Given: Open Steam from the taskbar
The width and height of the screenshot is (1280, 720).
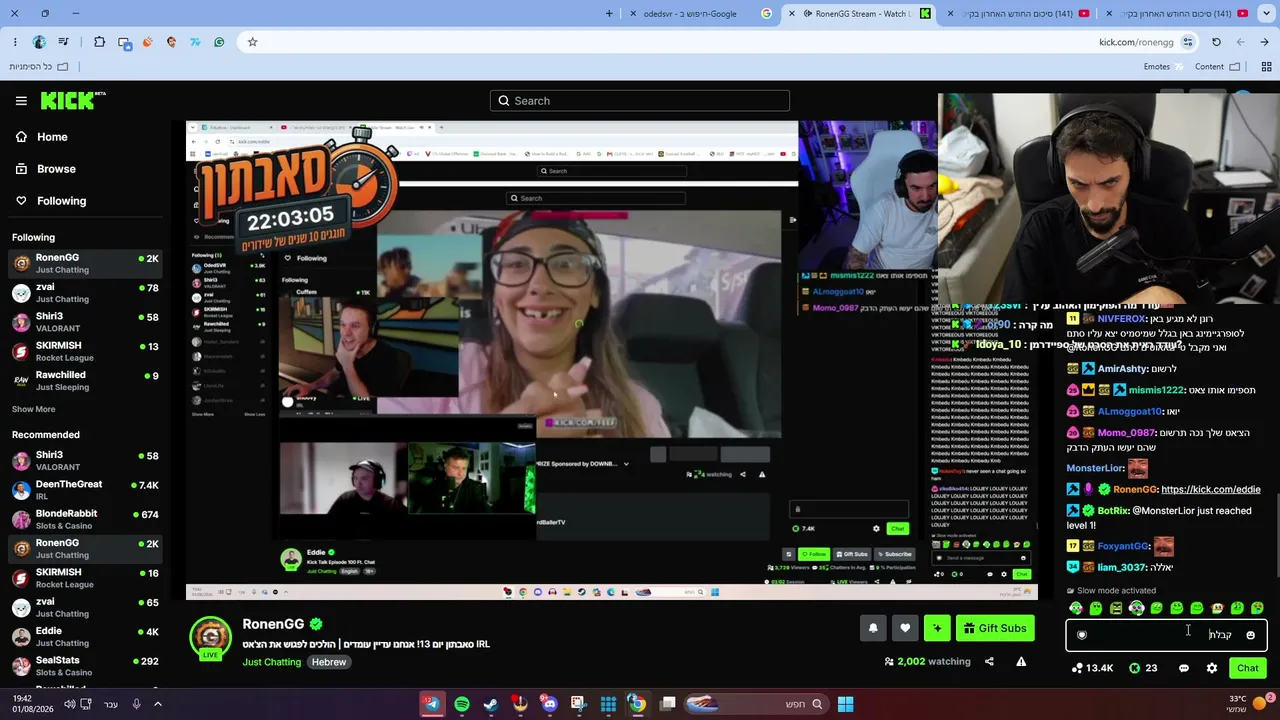Looking at the screenshot, I should [x=491, y=704].
